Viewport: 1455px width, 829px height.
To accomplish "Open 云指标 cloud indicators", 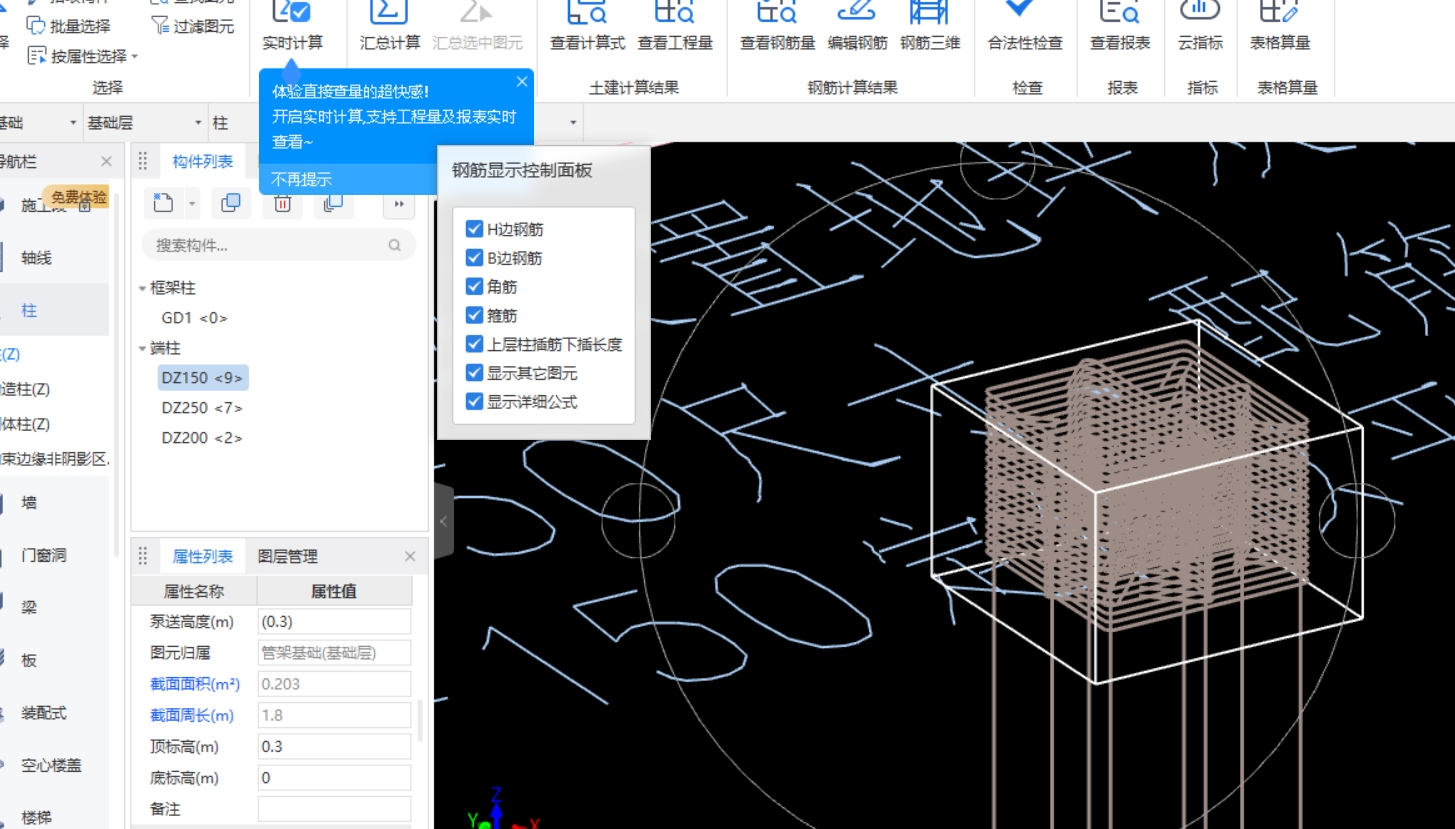I will (x=1200, y=26).
